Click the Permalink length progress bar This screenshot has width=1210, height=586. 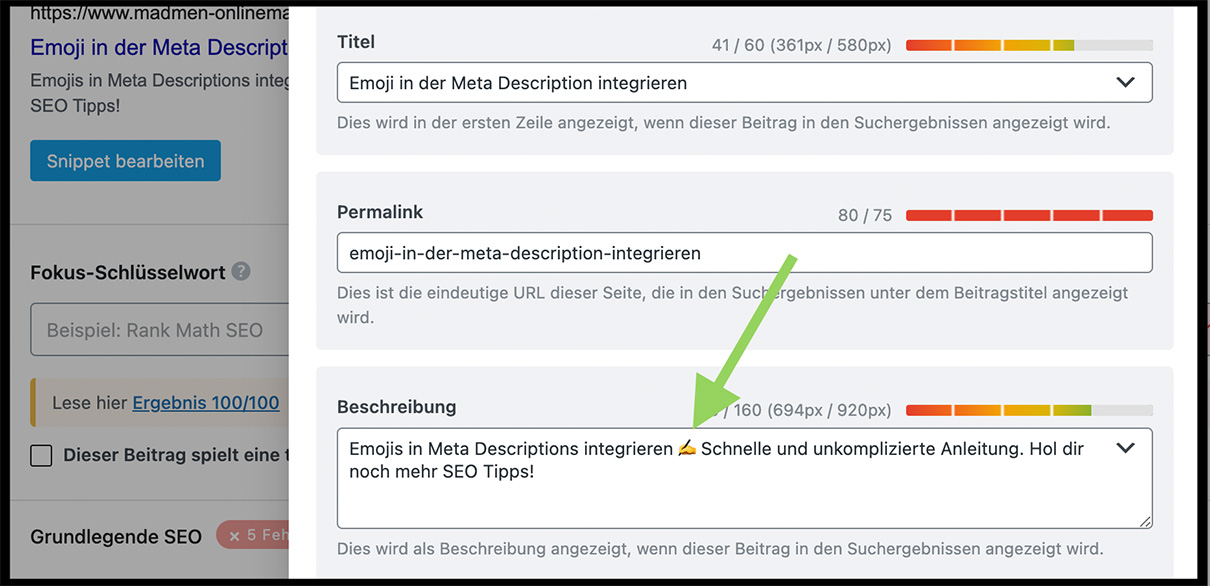1029,215
